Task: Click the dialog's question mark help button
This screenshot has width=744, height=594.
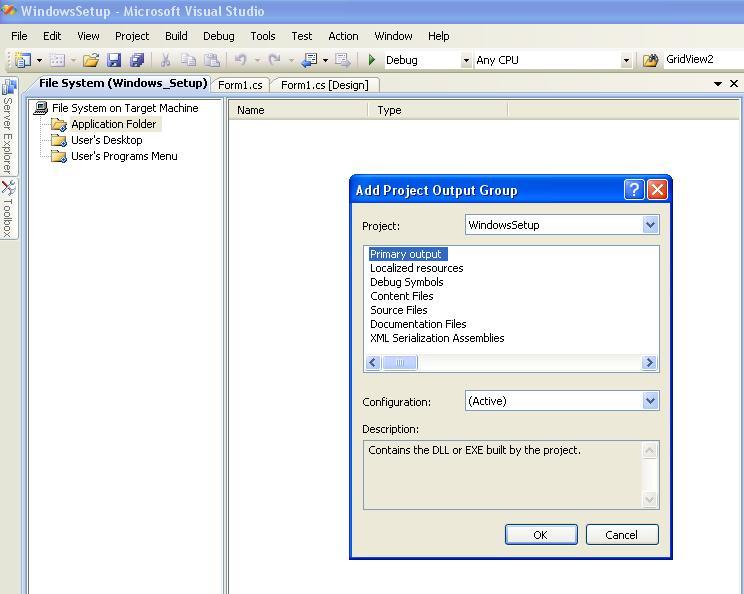Action: (x=634, y=190)
